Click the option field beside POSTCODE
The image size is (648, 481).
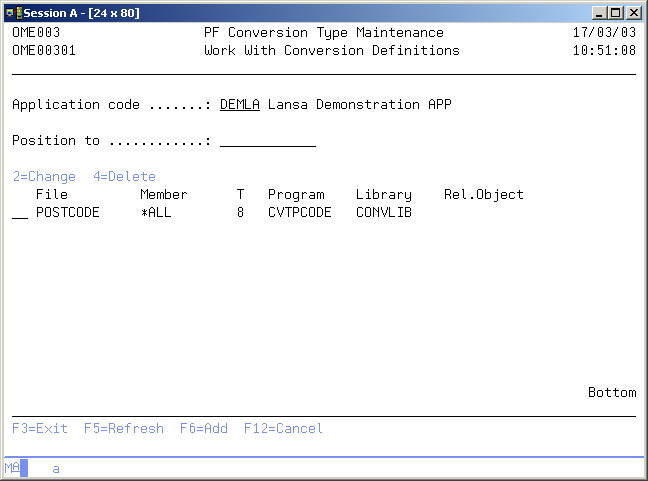(x=20, y=213)
